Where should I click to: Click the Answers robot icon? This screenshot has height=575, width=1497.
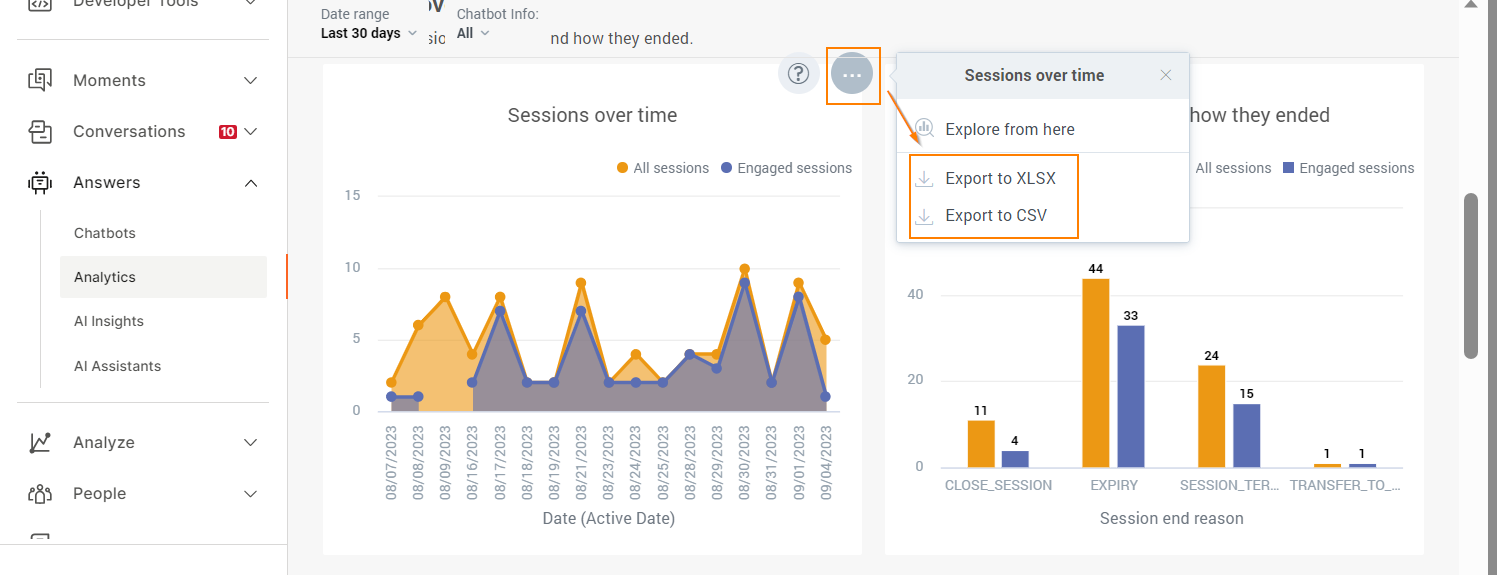point(40,182)
